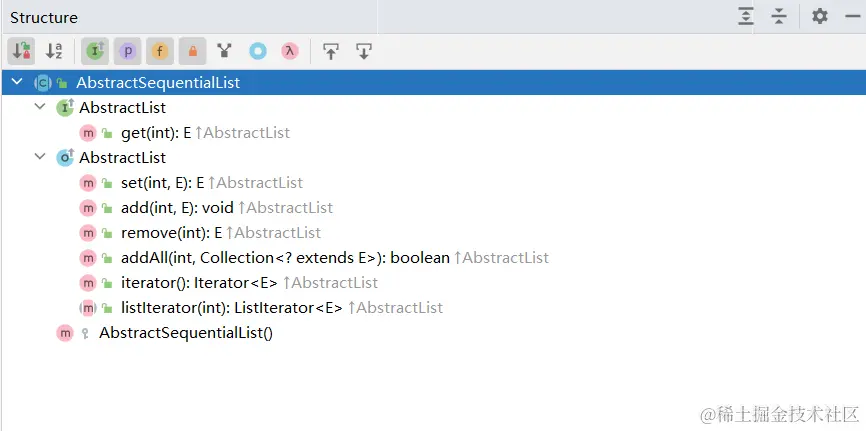The height and width of the screenshot is (431, 866).
Task: Collapse all nodes using Collapse All icon
Action: tap(779, 16)
